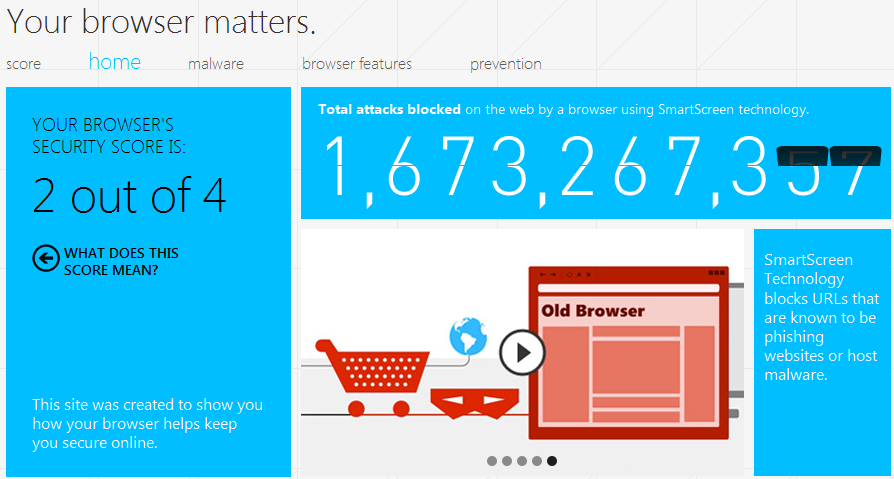The width and height of the screenshot is (894, 479).
Task: Go to the score tab
Action: pos(24,64)
